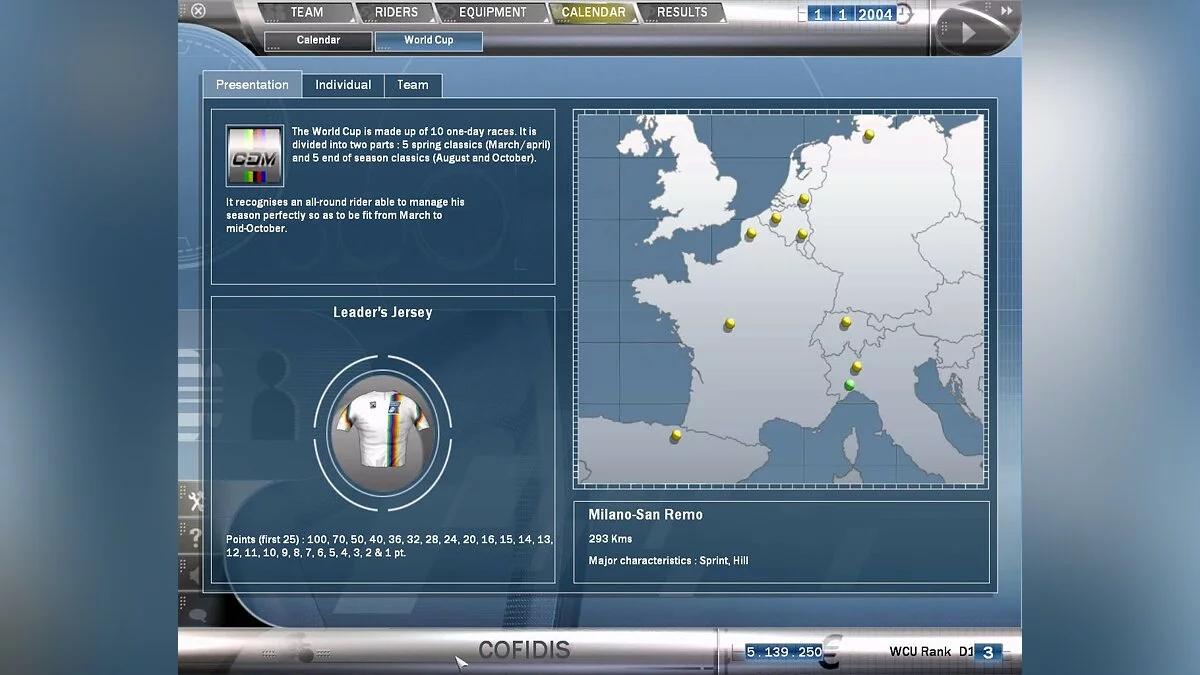Viewport: 1200px width, 675px height.
Task: Click the year field showing 2004
Action: pyautogui.click(x=875, y=14)
